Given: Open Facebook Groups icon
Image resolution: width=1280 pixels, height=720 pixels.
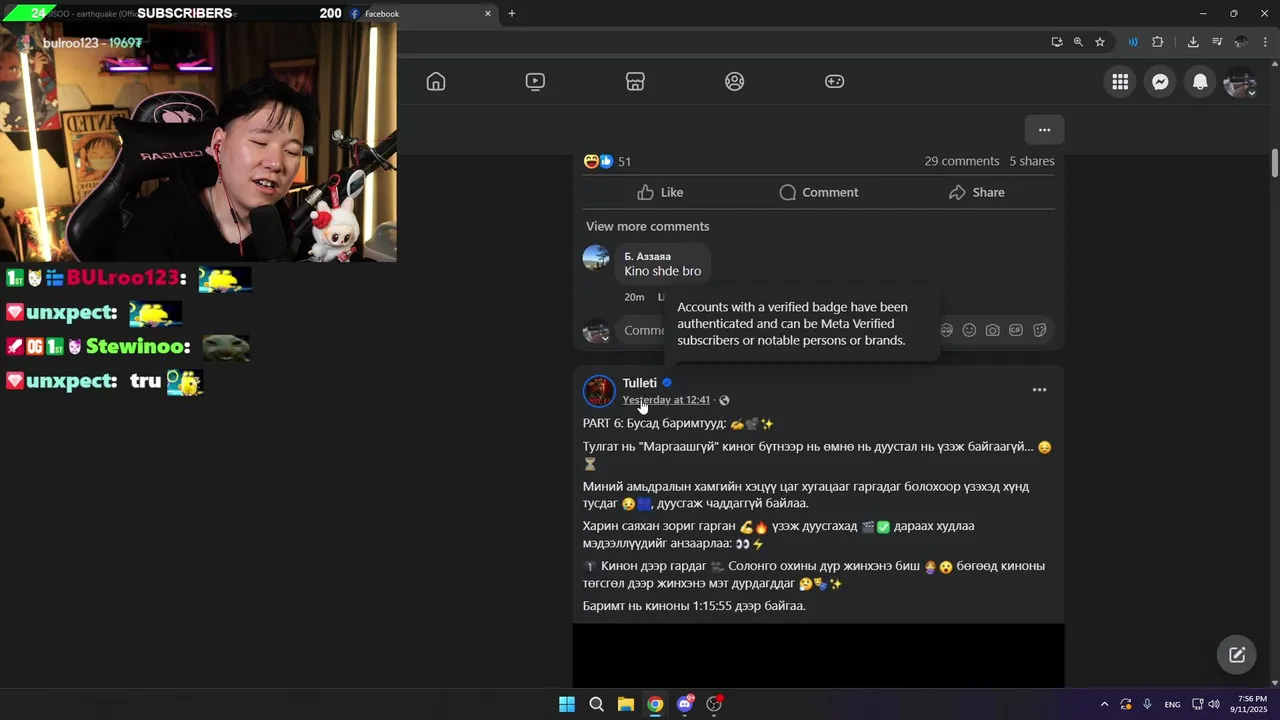Looking at the screenshot, I should pyautogui.click(x=735, y=82).
